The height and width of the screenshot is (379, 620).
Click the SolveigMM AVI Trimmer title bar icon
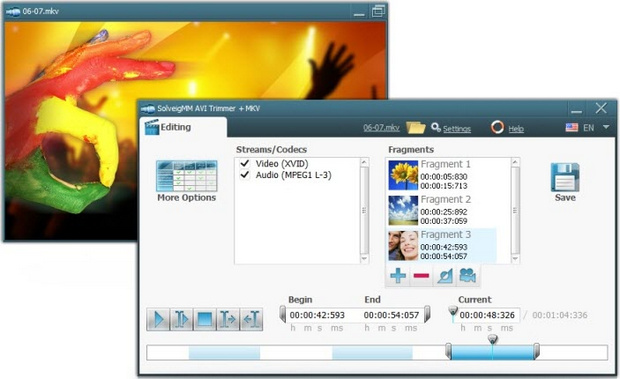148,108
